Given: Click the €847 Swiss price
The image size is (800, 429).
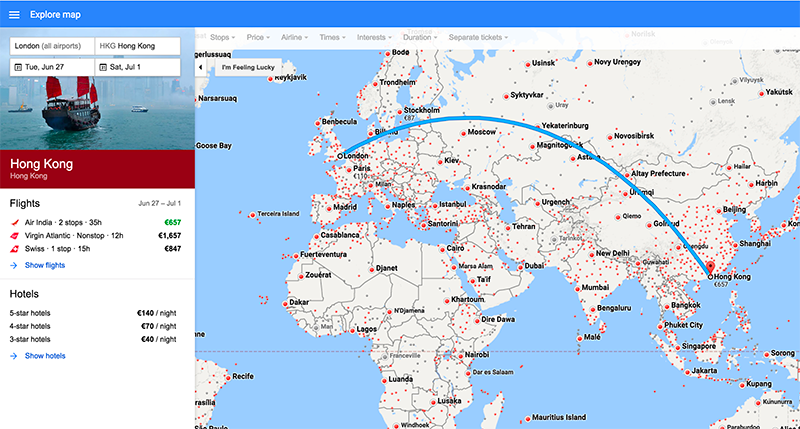Looking at the screenshot, I should pyautogui.click(x=172, y=249).
